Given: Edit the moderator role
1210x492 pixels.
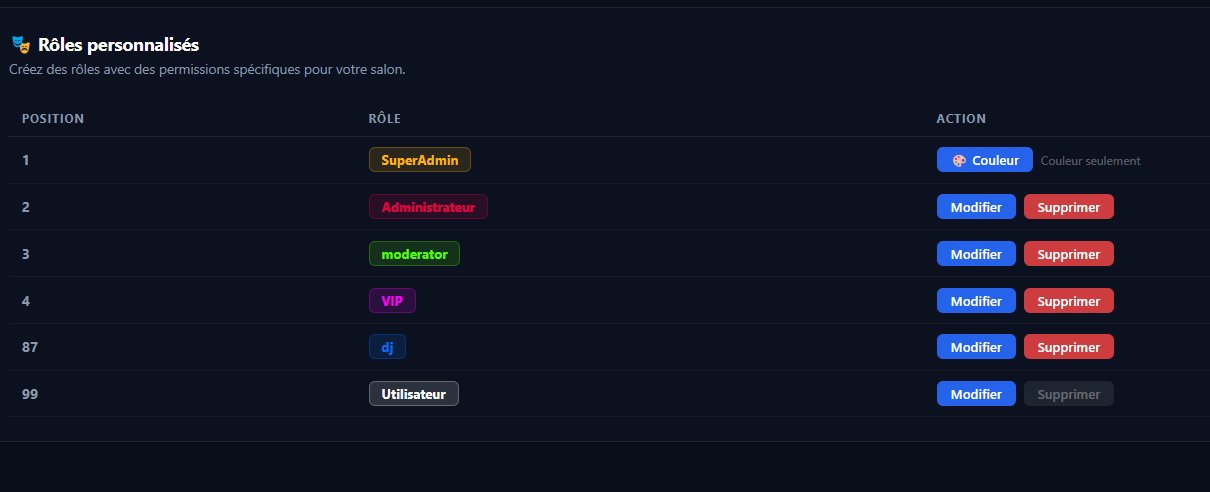Looking at the screenshot, I should (976, 254).
